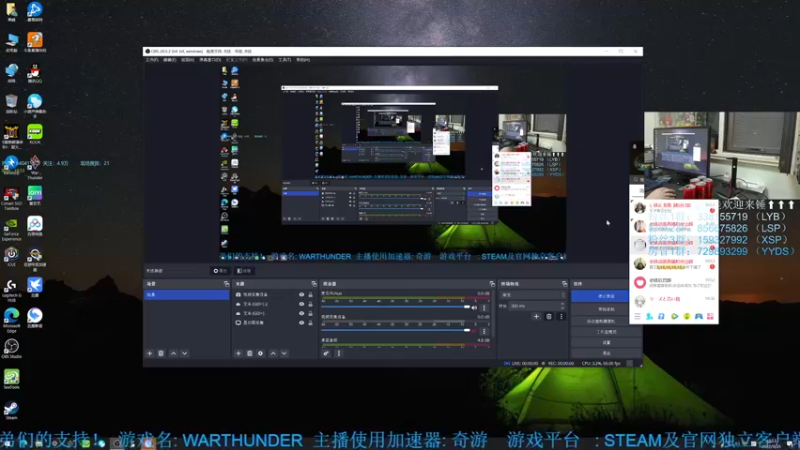The image size is (800, 450).
Task: Add a scene transition with plus icon
Action: (536, 316)
